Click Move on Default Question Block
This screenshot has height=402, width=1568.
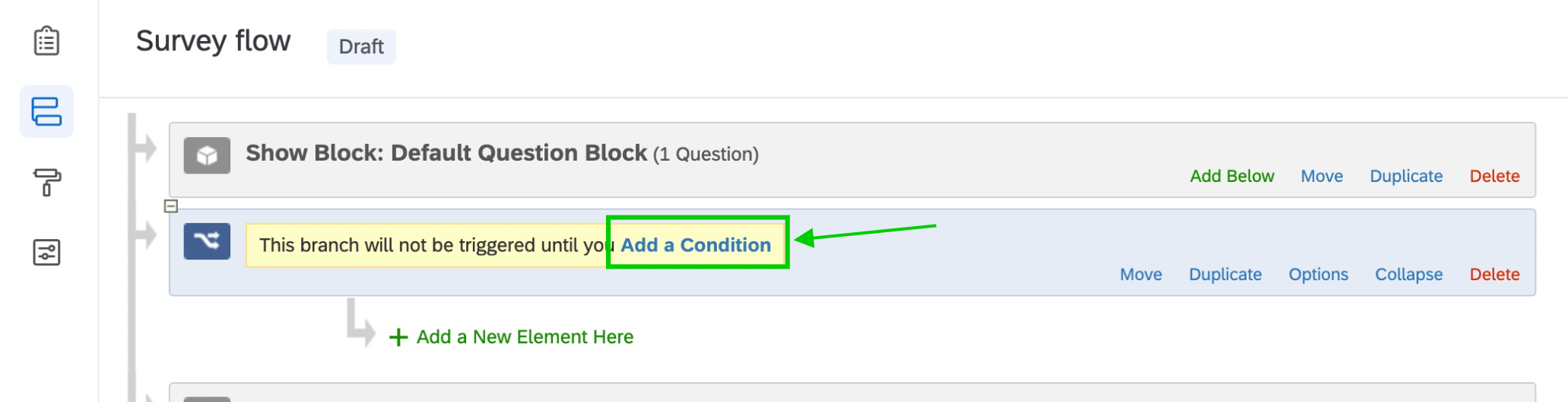(1321, 176)
